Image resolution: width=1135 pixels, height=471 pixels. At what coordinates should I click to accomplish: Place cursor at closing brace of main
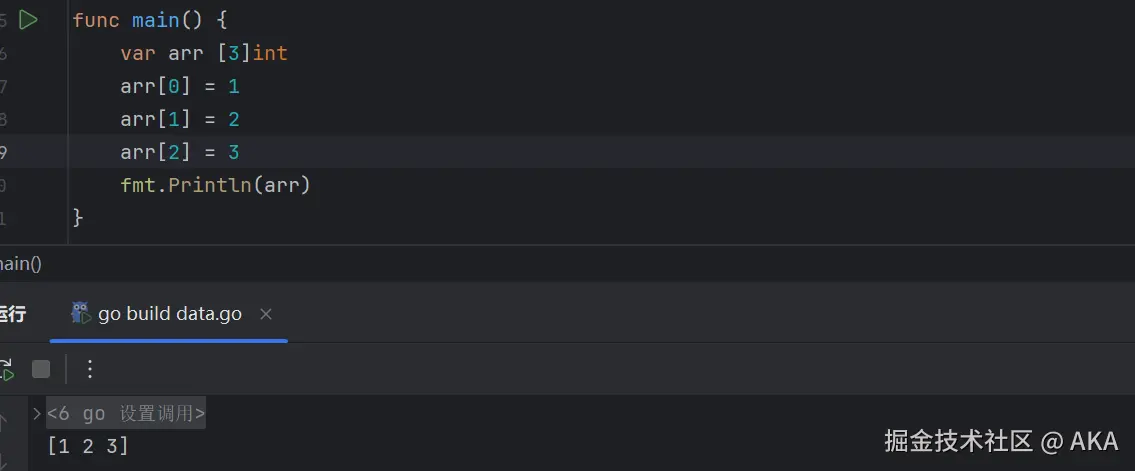[78, 217]
